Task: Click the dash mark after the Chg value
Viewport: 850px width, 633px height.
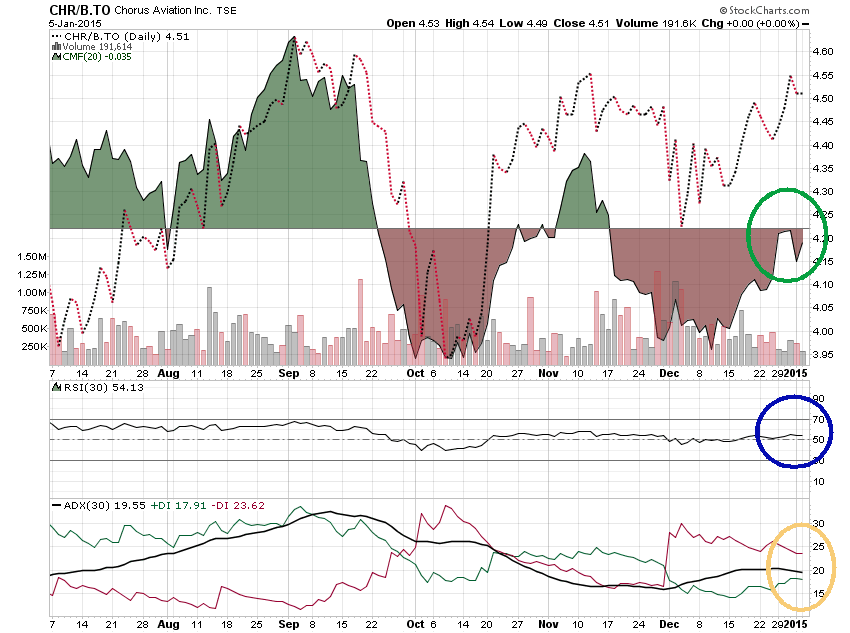Action: [806, 24]
